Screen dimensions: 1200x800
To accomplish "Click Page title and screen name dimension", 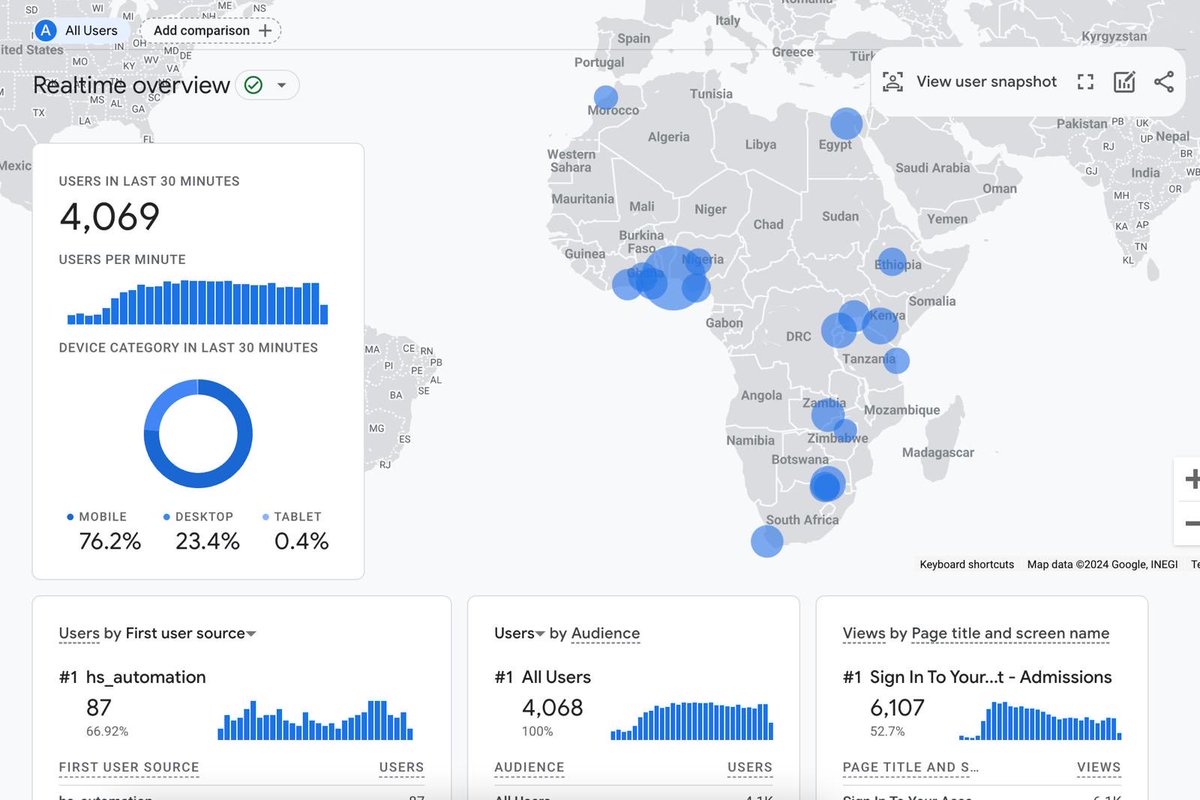I will 1011,633.
